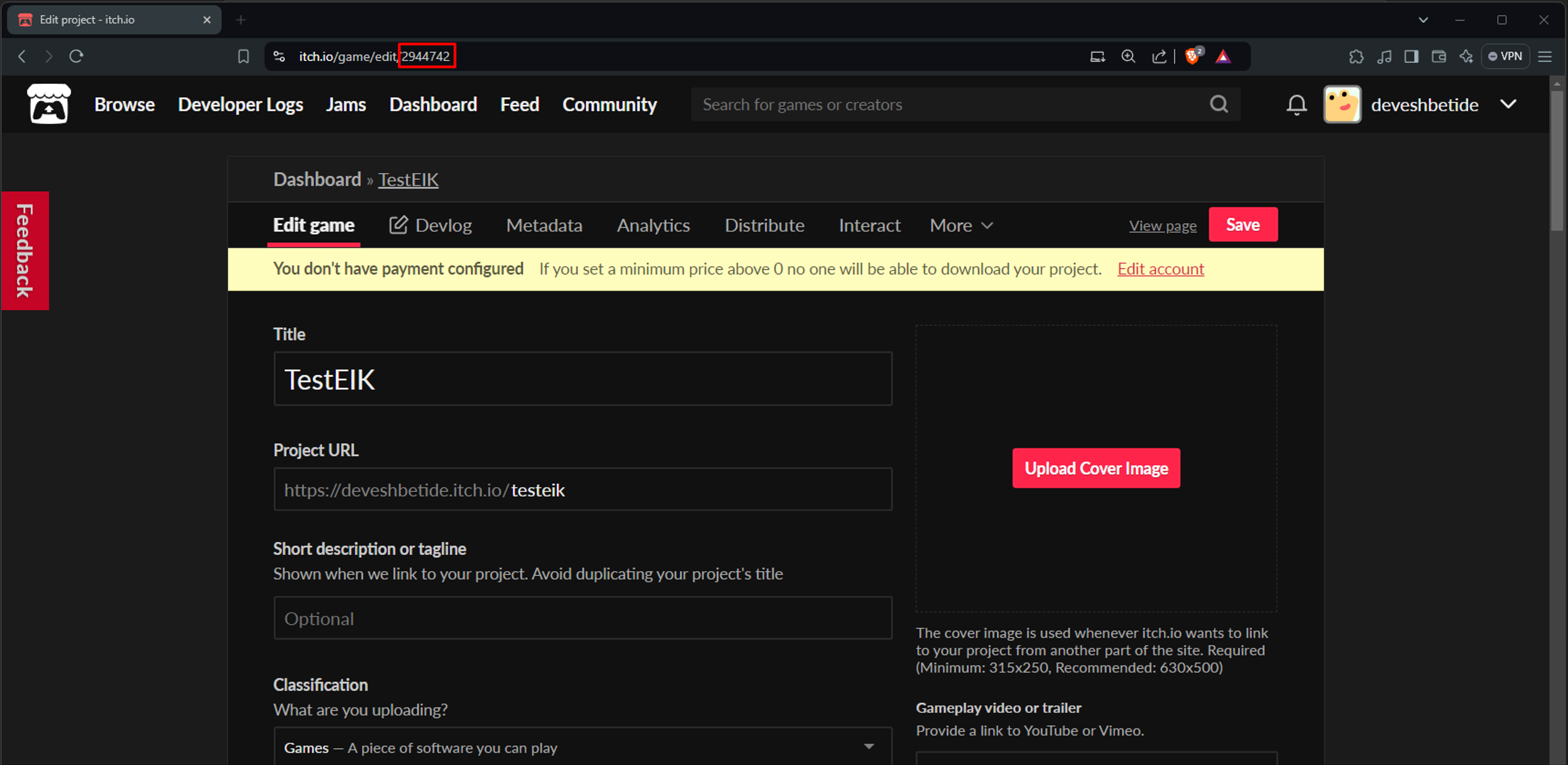Click the deveshbetide avatar image
The image size is (1568, 765).
coord(1341,105)
